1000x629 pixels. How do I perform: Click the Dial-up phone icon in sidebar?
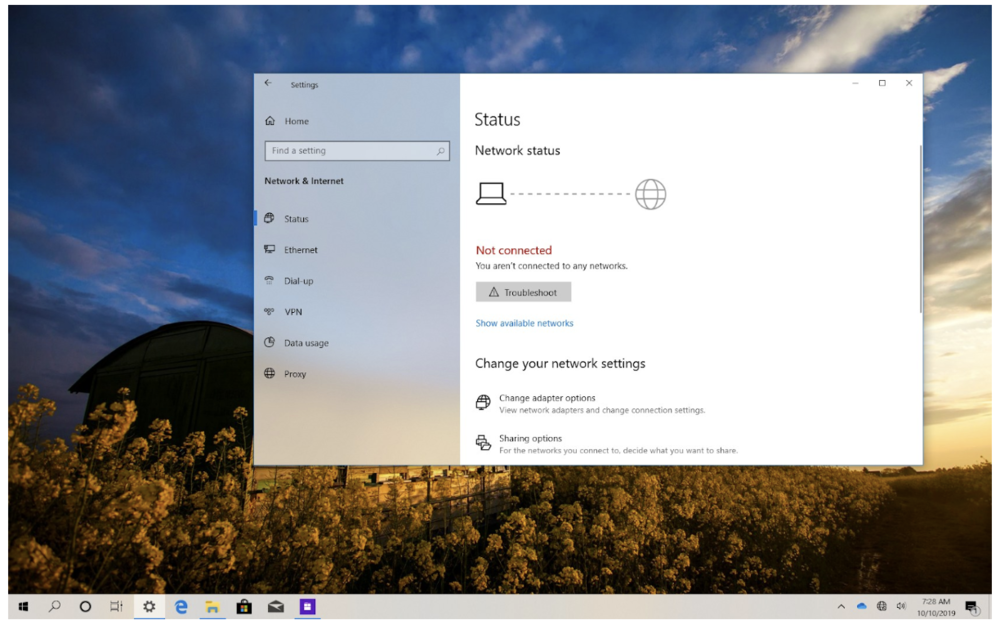(x=270, y=280)
